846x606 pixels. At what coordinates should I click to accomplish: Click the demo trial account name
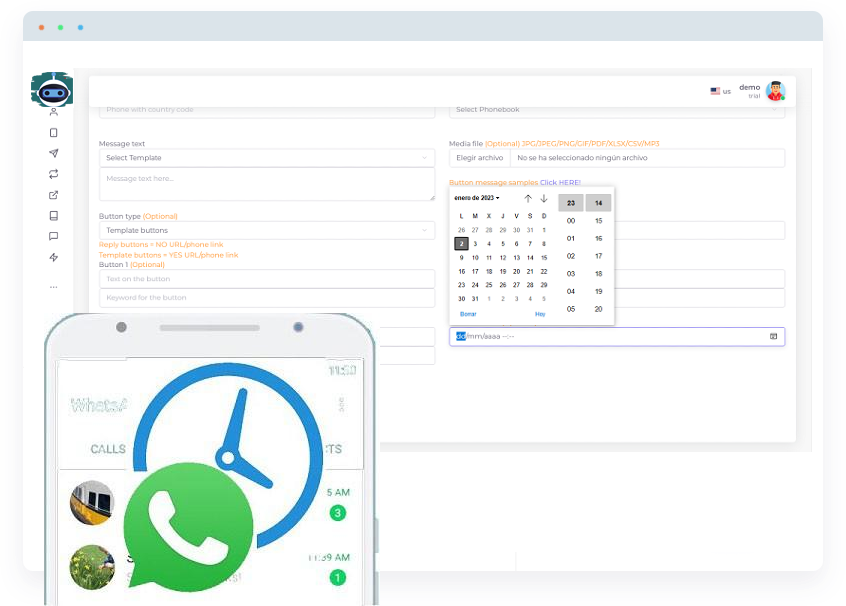click(749, 91)
